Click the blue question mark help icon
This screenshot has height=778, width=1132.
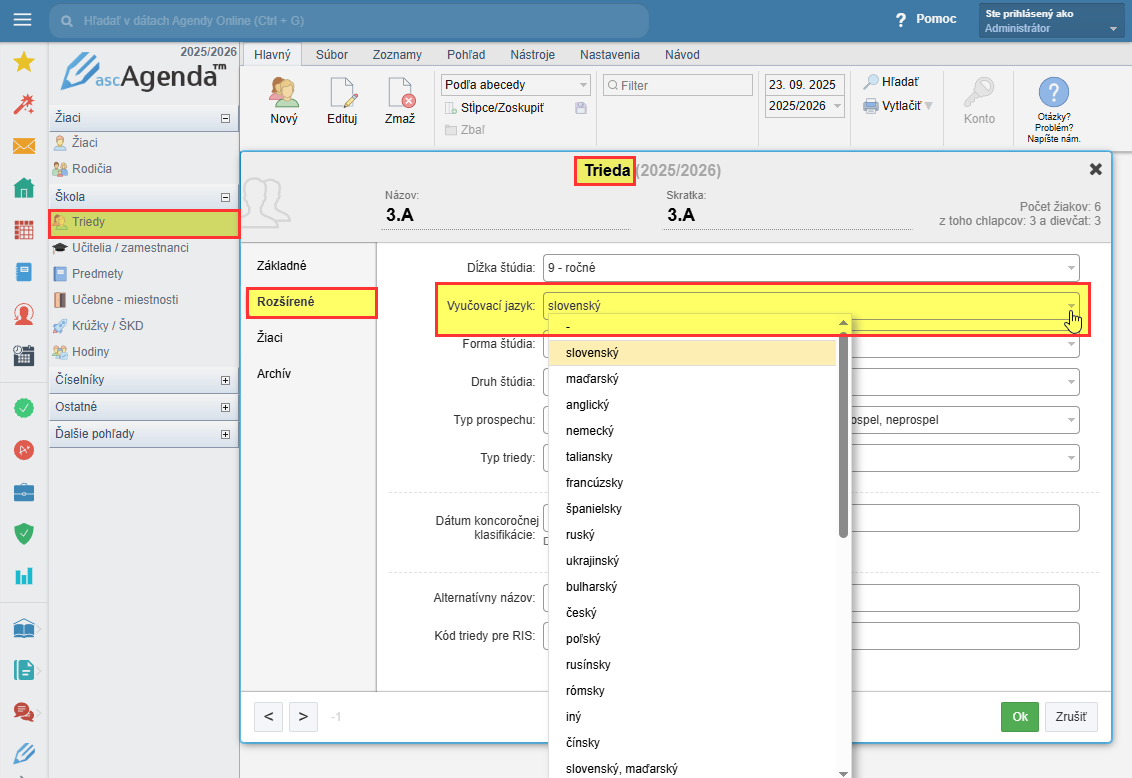(1054, 92)
